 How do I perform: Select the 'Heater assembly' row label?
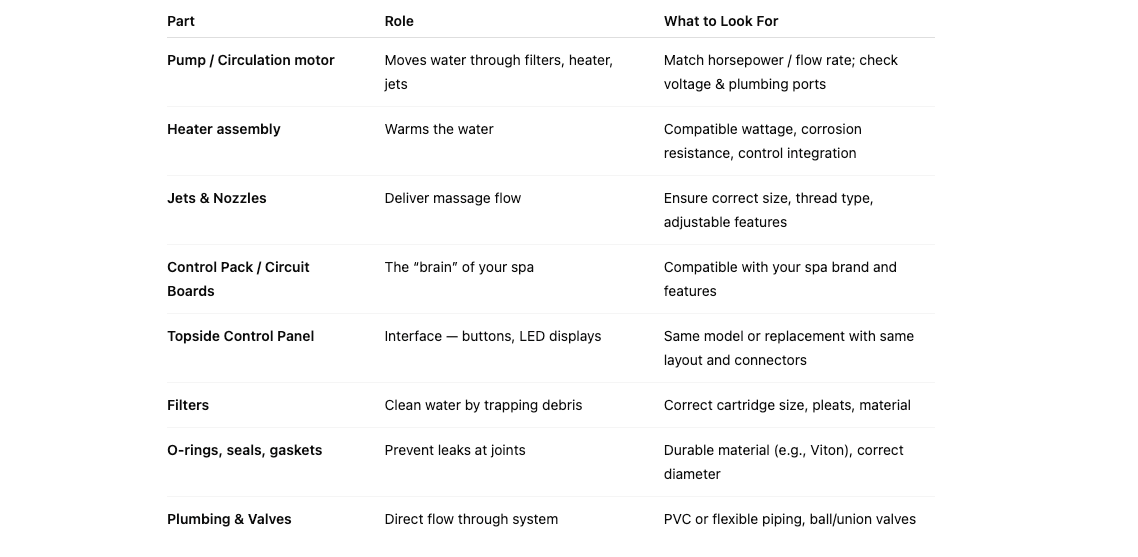(x=224, y=129)
